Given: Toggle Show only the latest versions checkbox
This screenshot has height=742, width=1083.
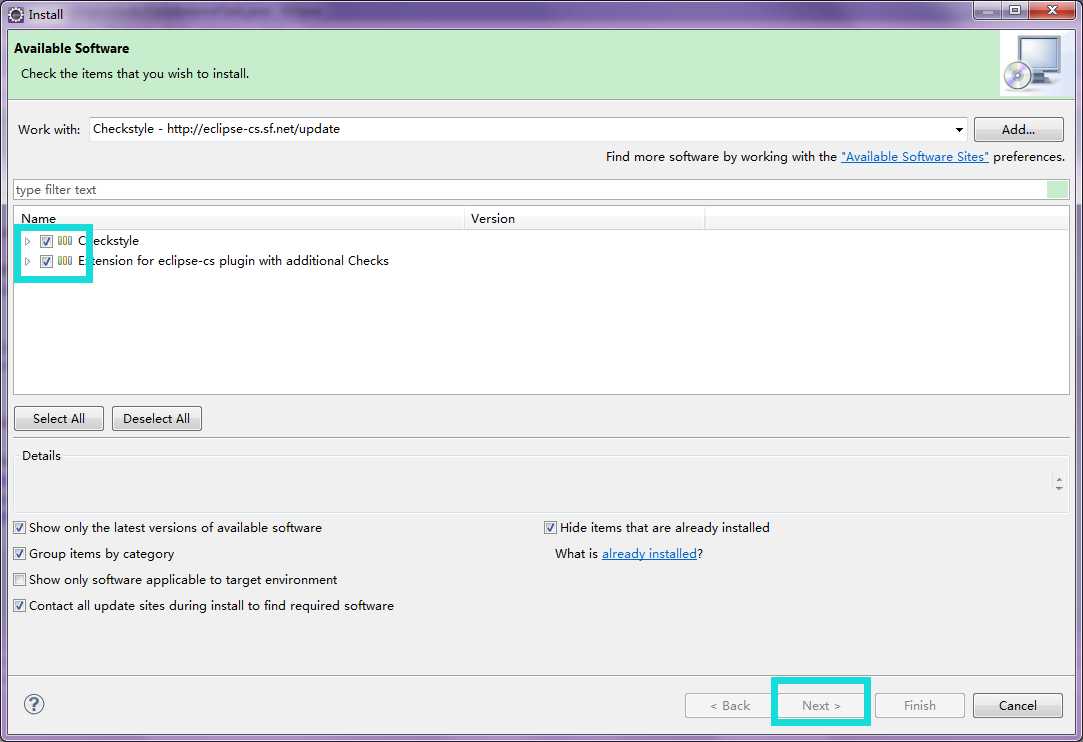Looking at the screenshot, I should coord(19,528).
